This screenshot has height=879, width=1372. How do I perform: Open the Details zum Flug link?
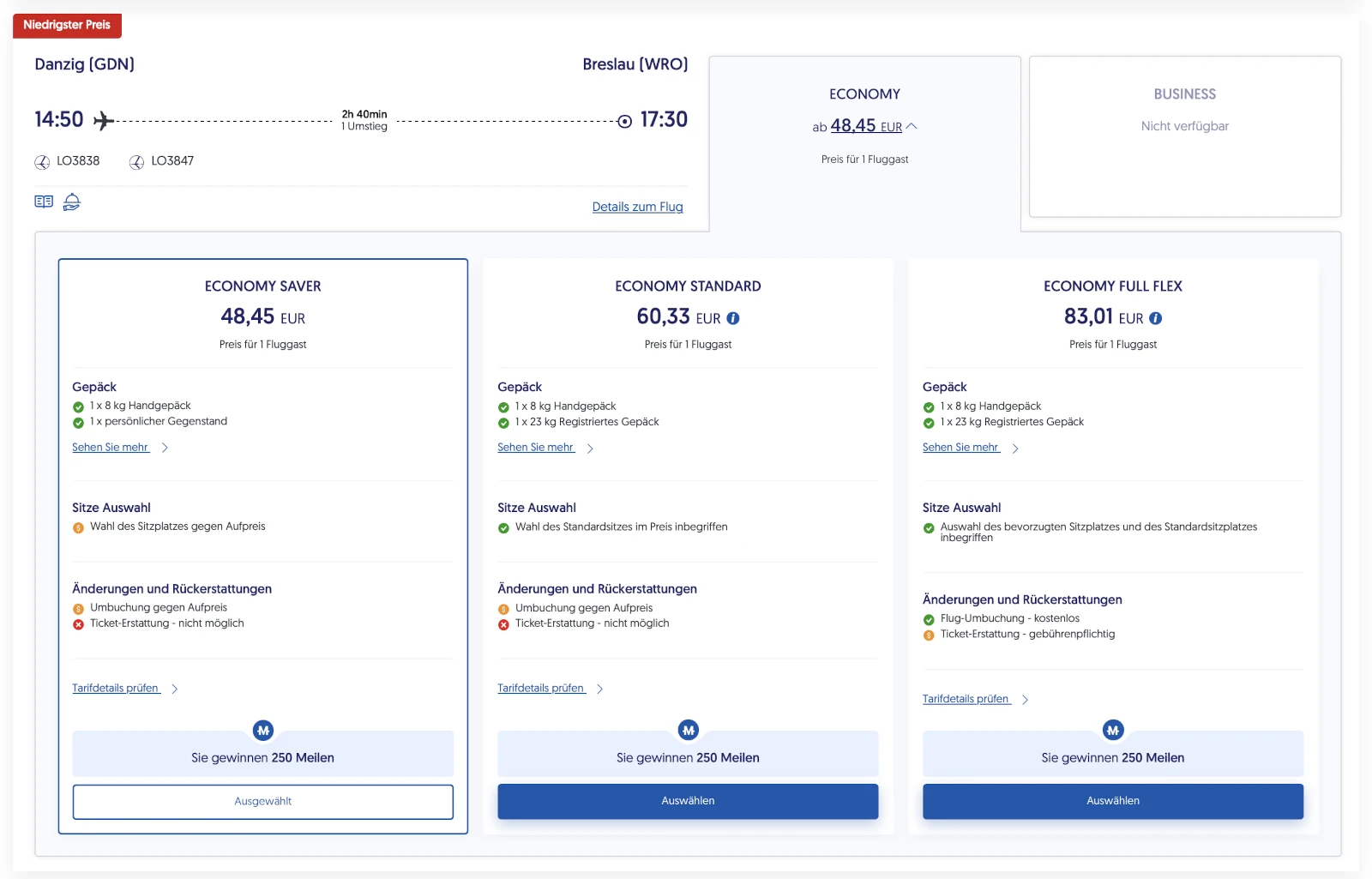[637, 207]
